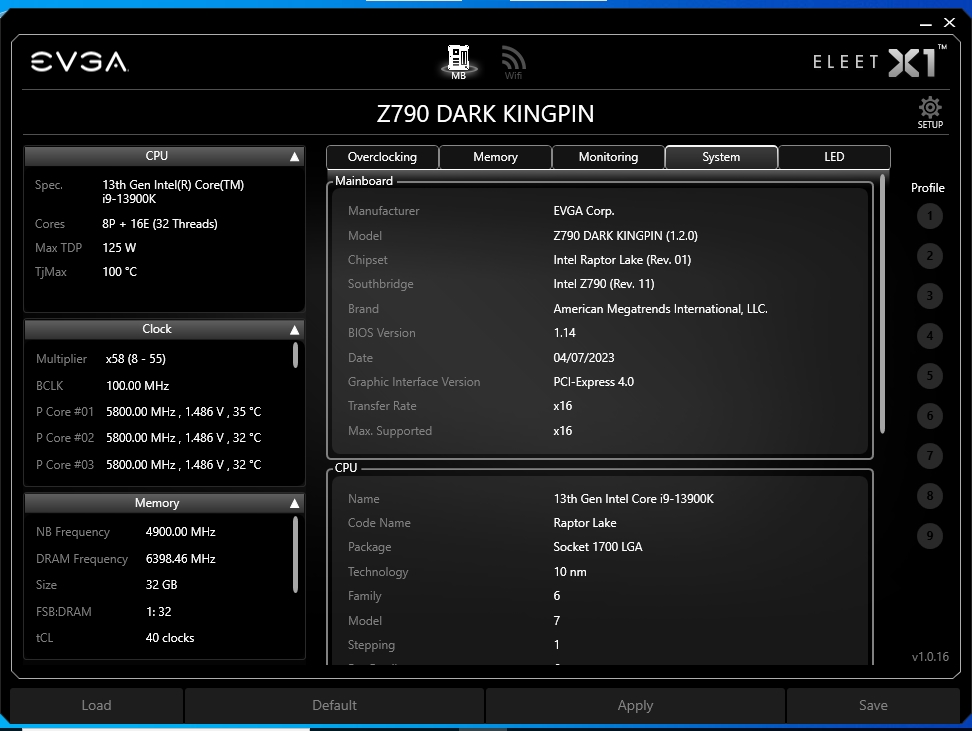972x731 pixels.
Task: Click the Memory panel scrollbar
Action: 295,555
